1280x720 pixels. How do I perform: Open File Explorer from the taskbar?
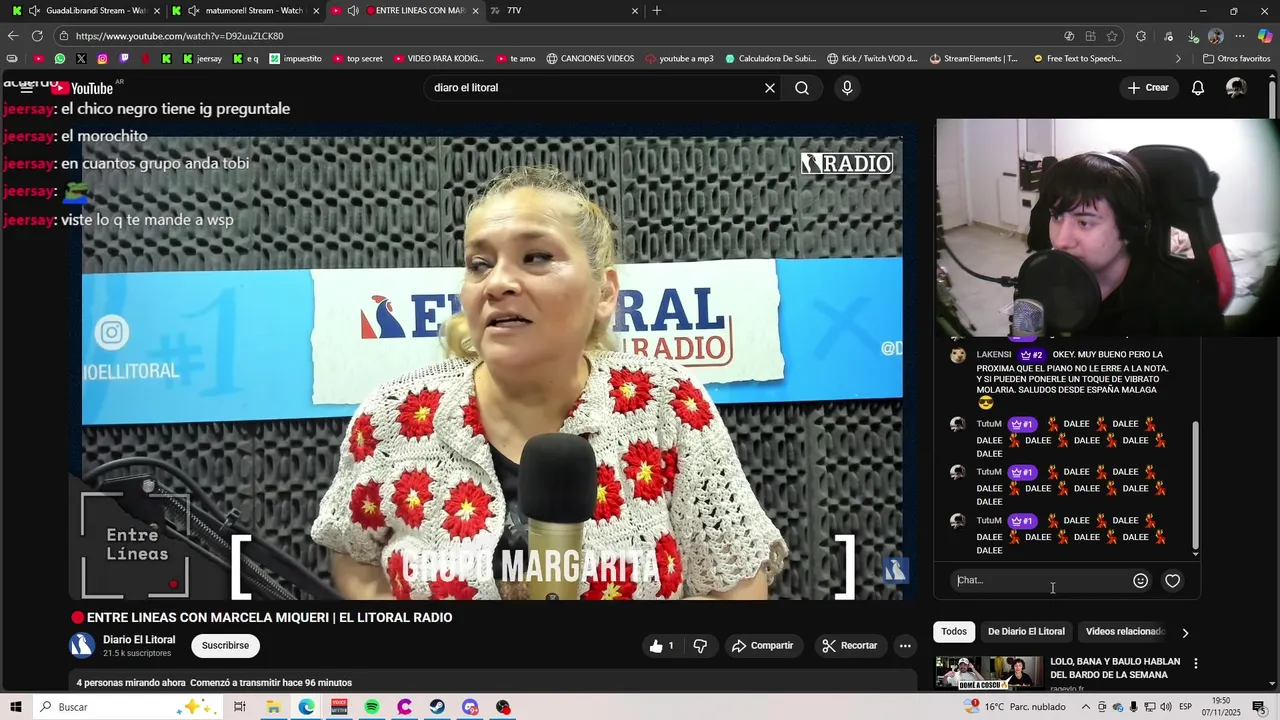click(273, 707)
